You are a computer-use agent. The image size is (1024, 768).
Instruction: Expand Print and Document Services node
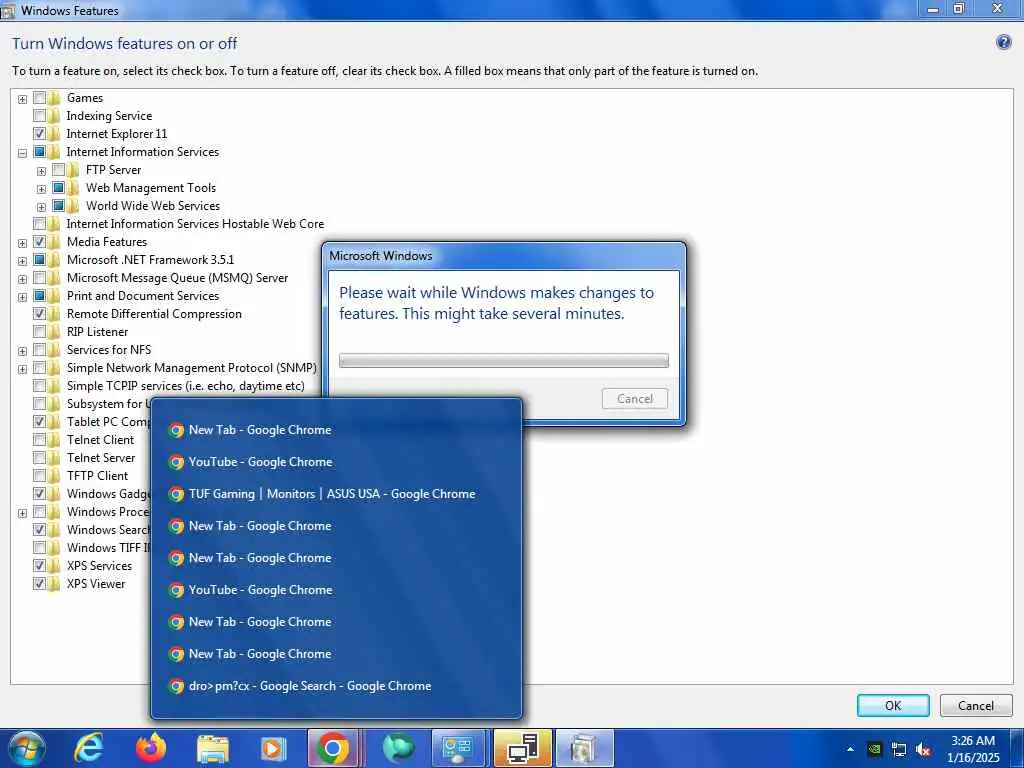(22, 297)
